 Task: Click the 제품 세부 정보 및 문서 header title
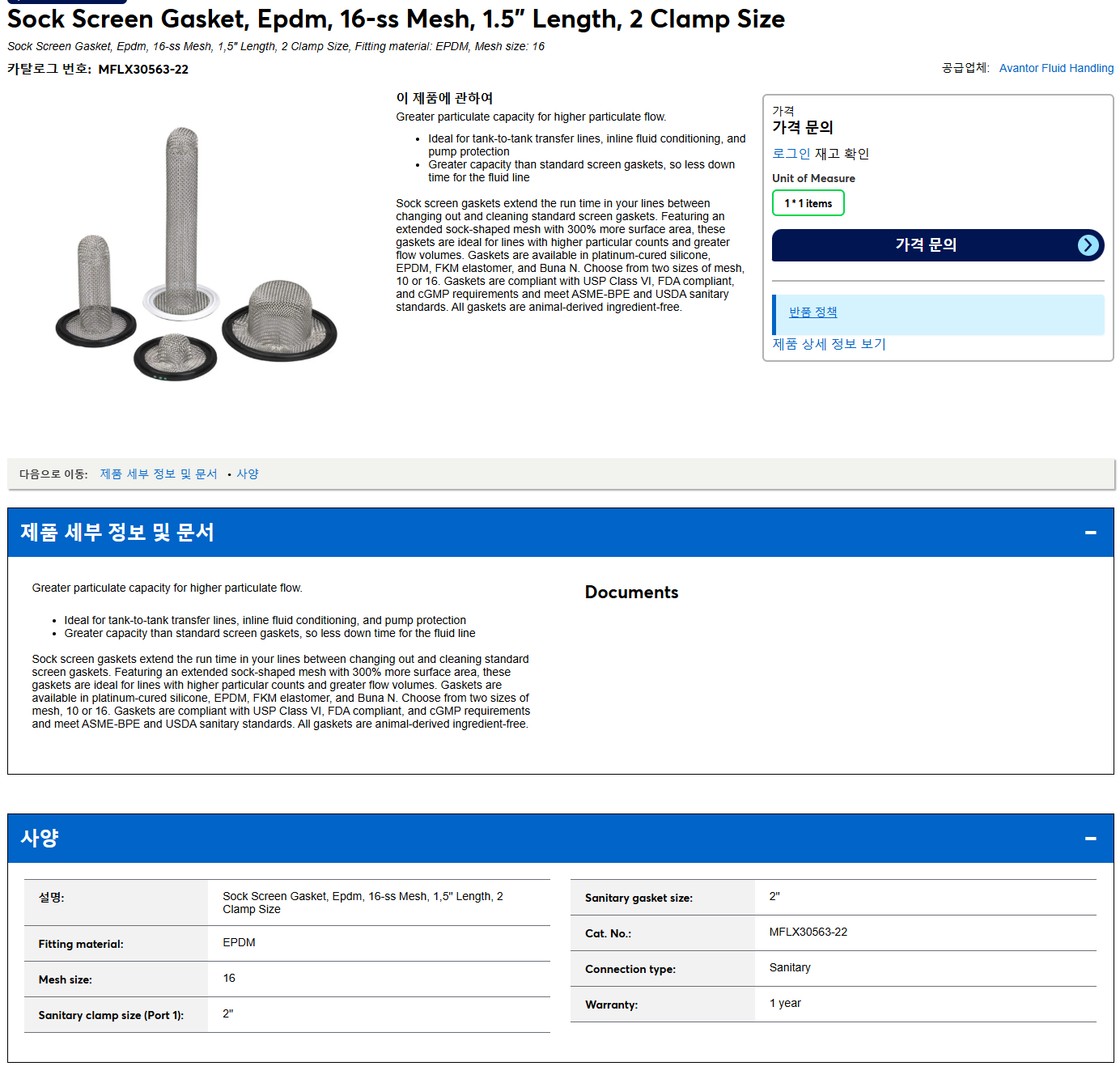[x=117, y=533]
